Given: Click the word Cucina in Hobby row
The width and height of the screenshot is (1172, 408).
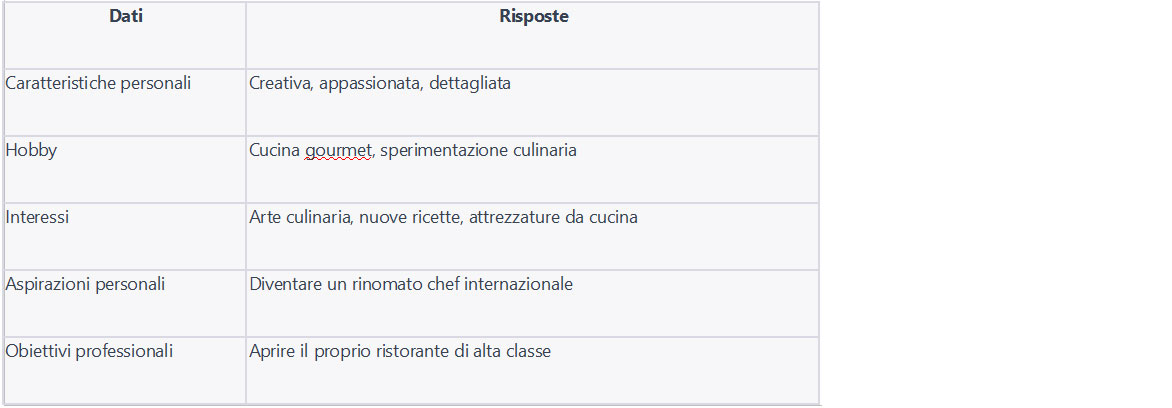Looking at the screenshot, I should pos(275,150).
